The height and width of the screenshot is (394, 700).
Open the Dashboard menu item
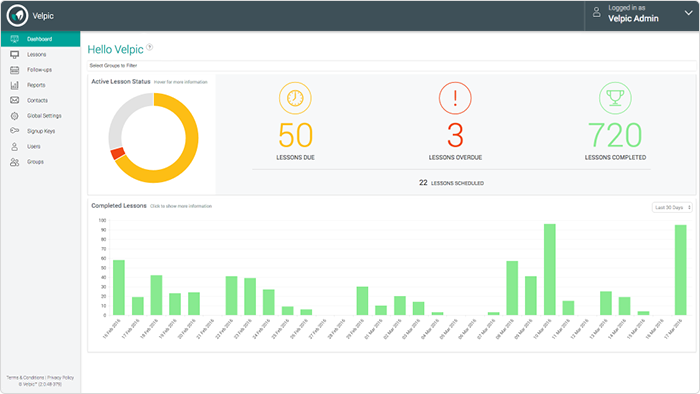point(41,39)
